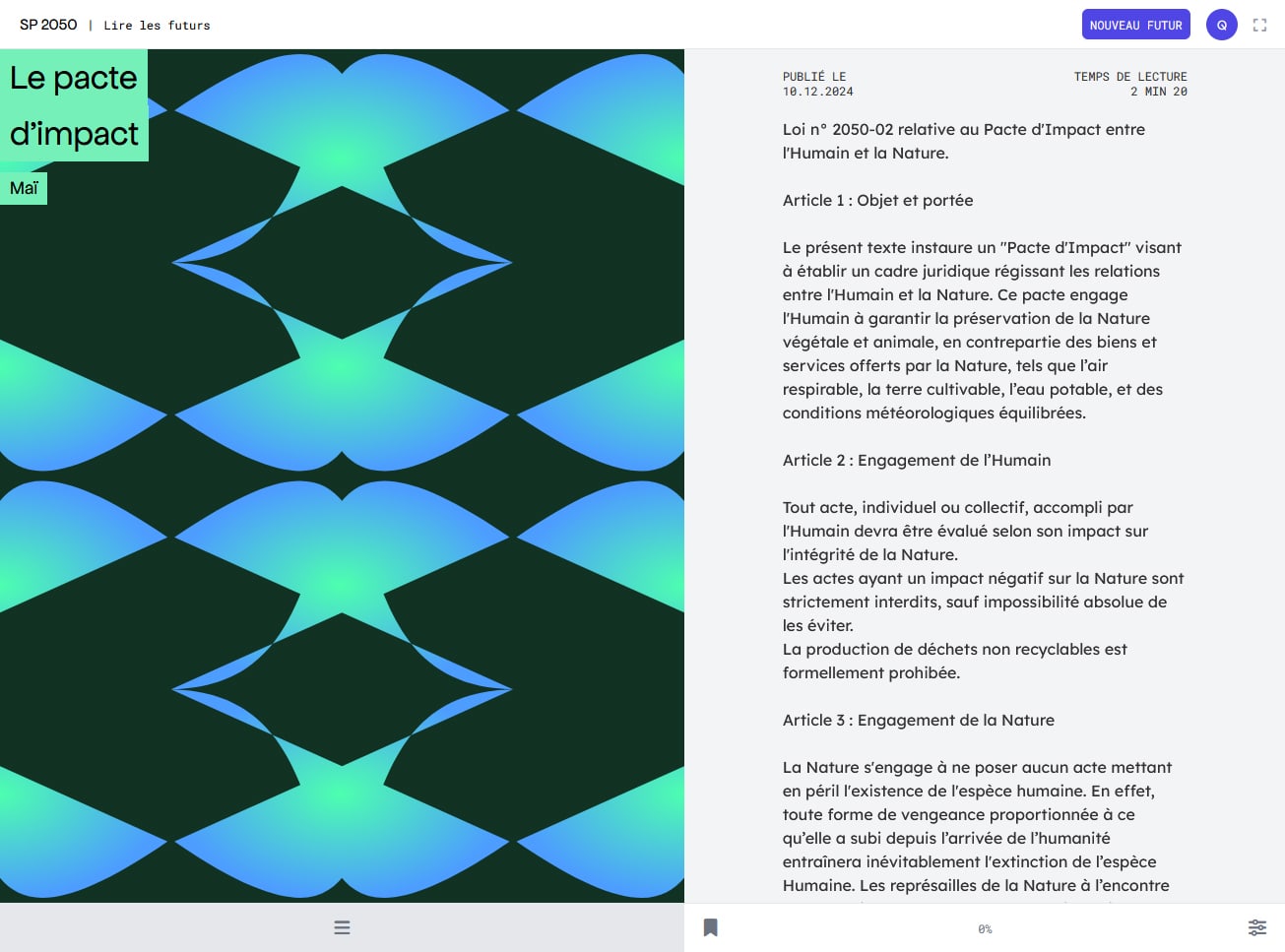Viewport: 1285px width, 952px height.
Task: Click the 'Le pacte d'impact' title
Action: click(x=74, y=105)
